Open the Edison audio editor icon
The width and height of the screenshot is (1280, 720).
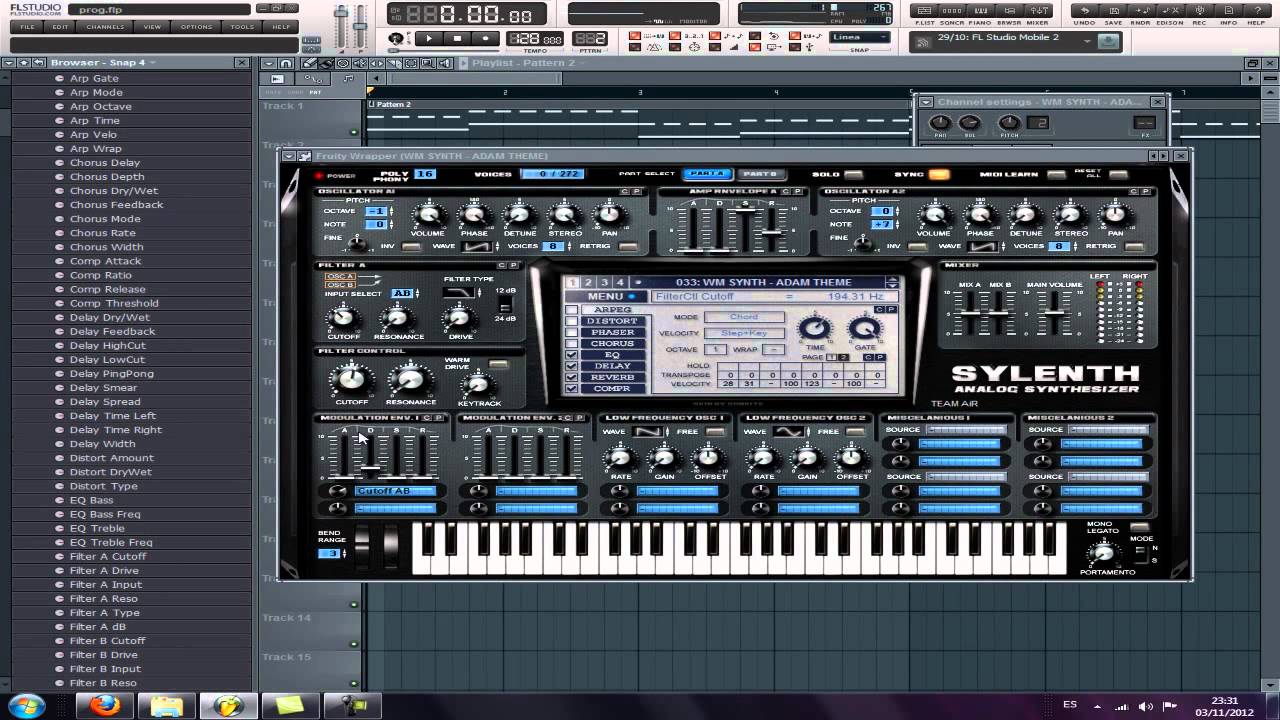point(1170,11)
